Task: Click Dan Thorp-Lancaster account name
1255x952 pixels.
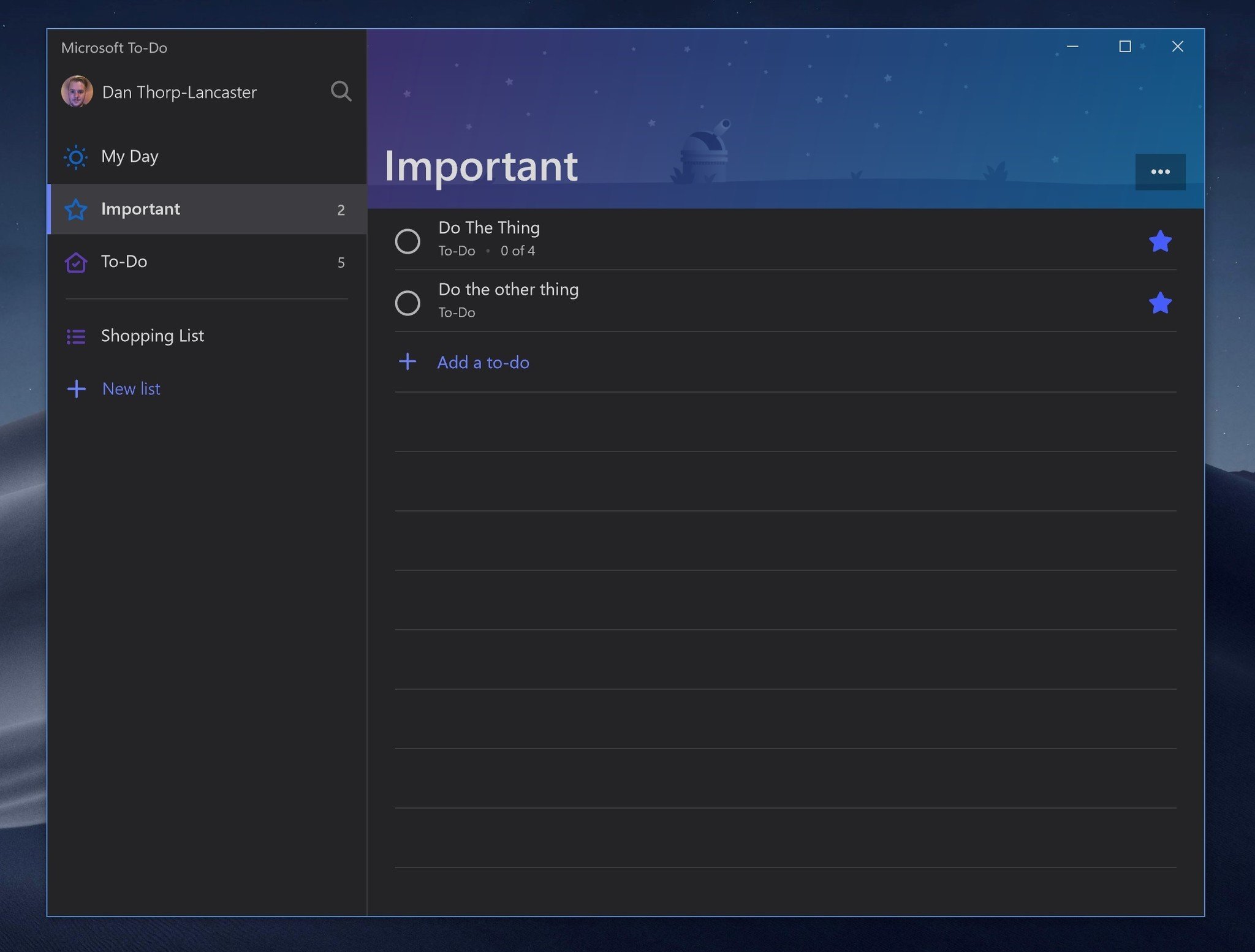Action: (x=178, y=91)
